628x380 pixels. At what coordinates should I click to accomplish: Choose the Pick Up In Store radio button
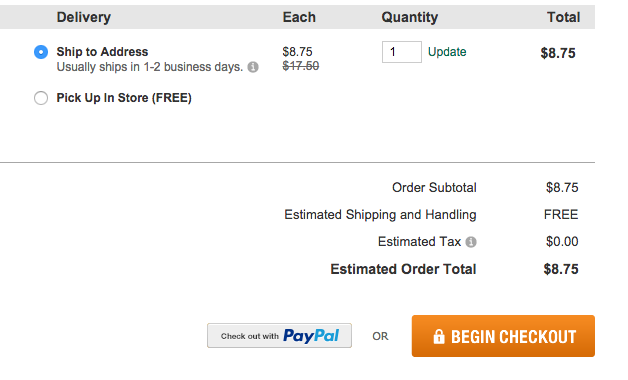pos(41,98)
